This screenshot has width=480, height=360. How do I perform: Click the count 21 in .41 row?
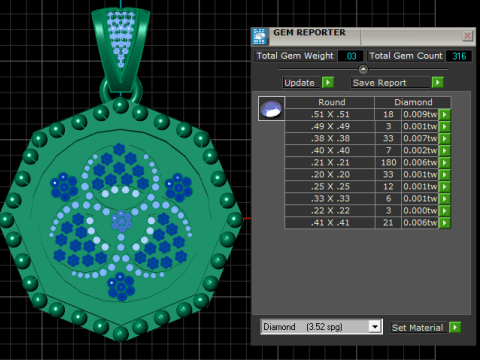(388, 222)
